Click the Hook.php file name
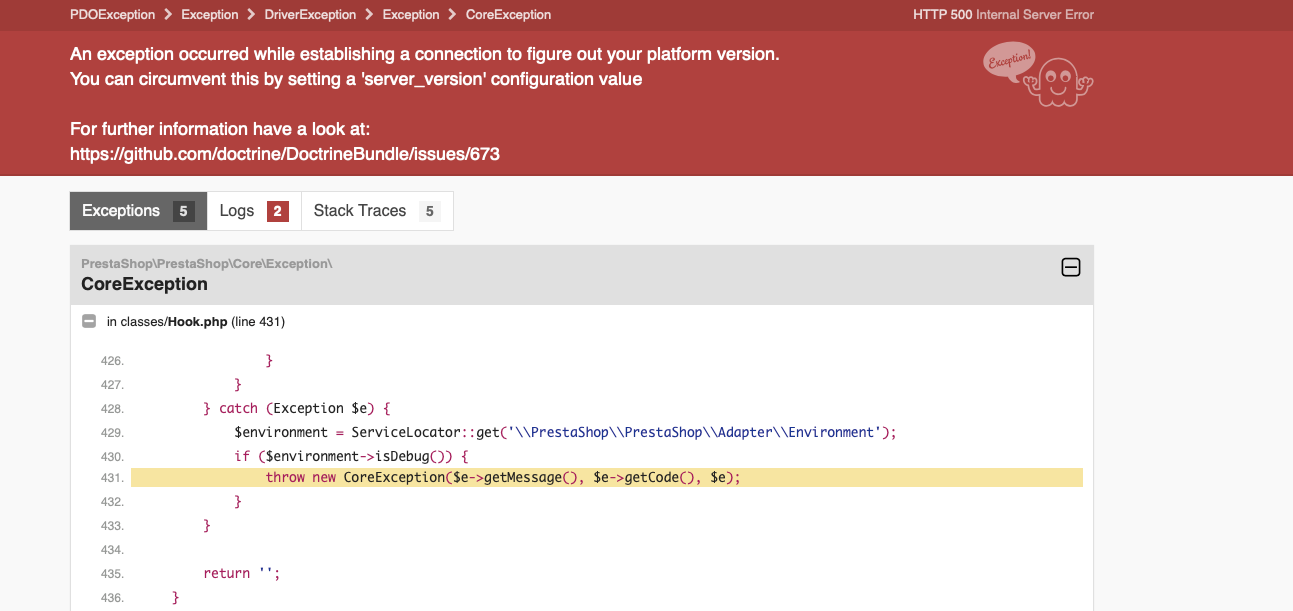Screen dimensions: 1293x611 [x=197, y=322]
